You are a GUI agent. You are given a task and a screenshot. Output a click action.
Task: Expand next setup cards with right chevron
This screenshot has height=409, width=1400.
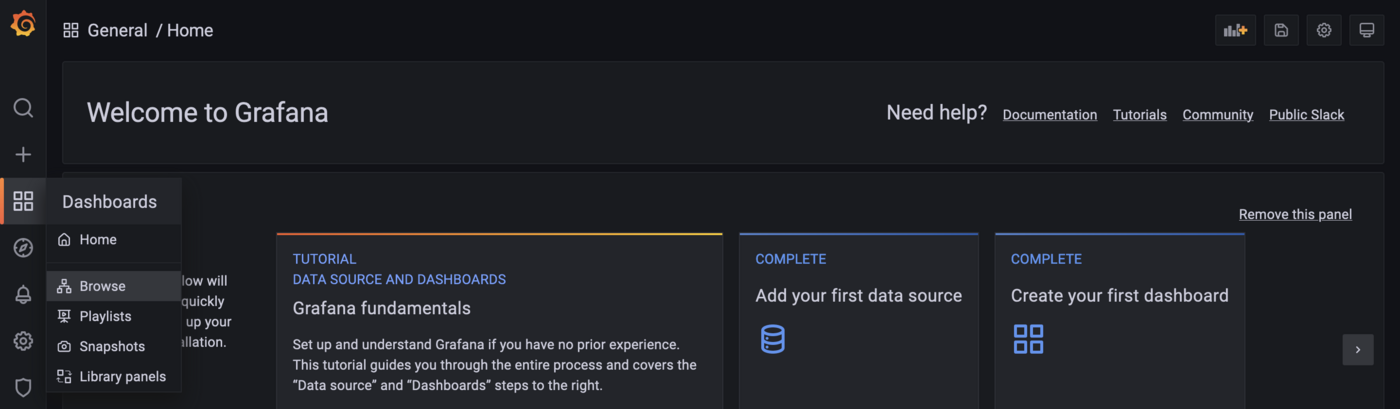(x=1357, y=350)
